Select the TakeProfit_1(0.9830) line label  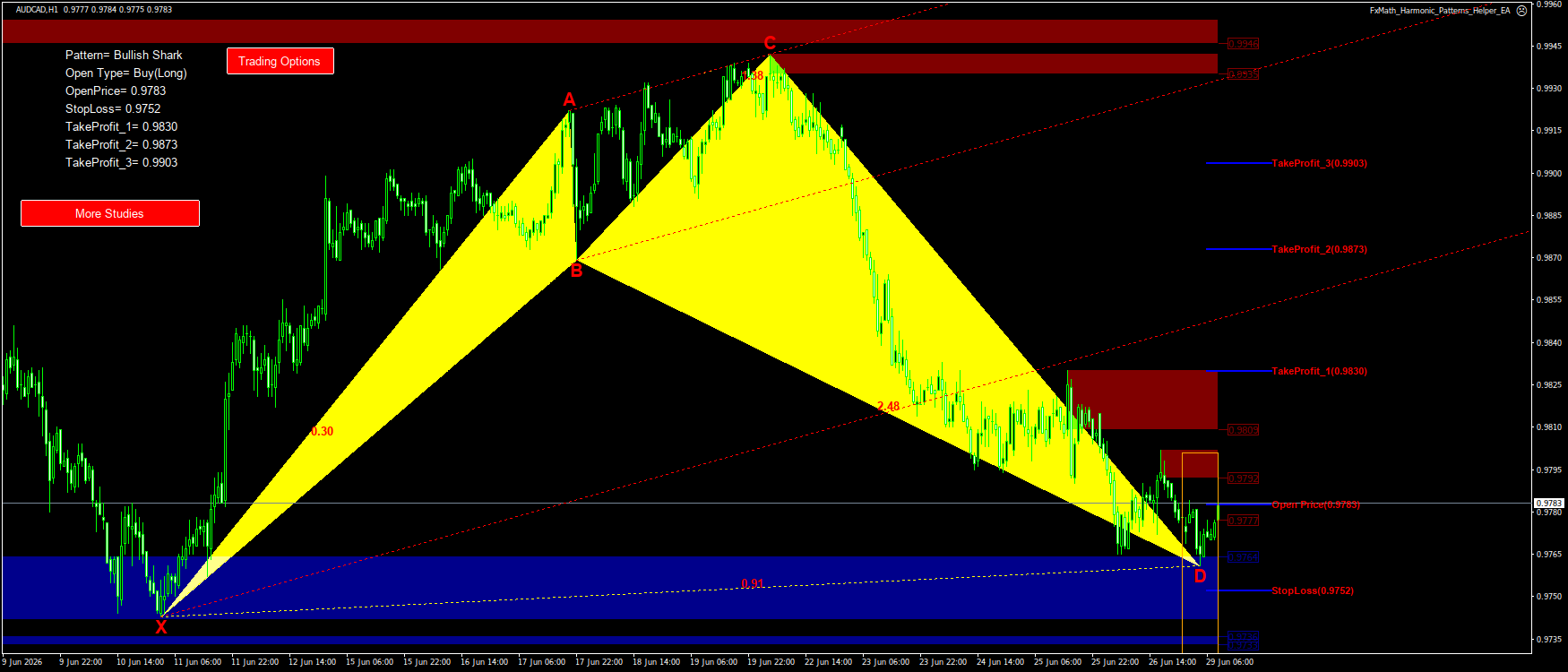coord(1319,371)
